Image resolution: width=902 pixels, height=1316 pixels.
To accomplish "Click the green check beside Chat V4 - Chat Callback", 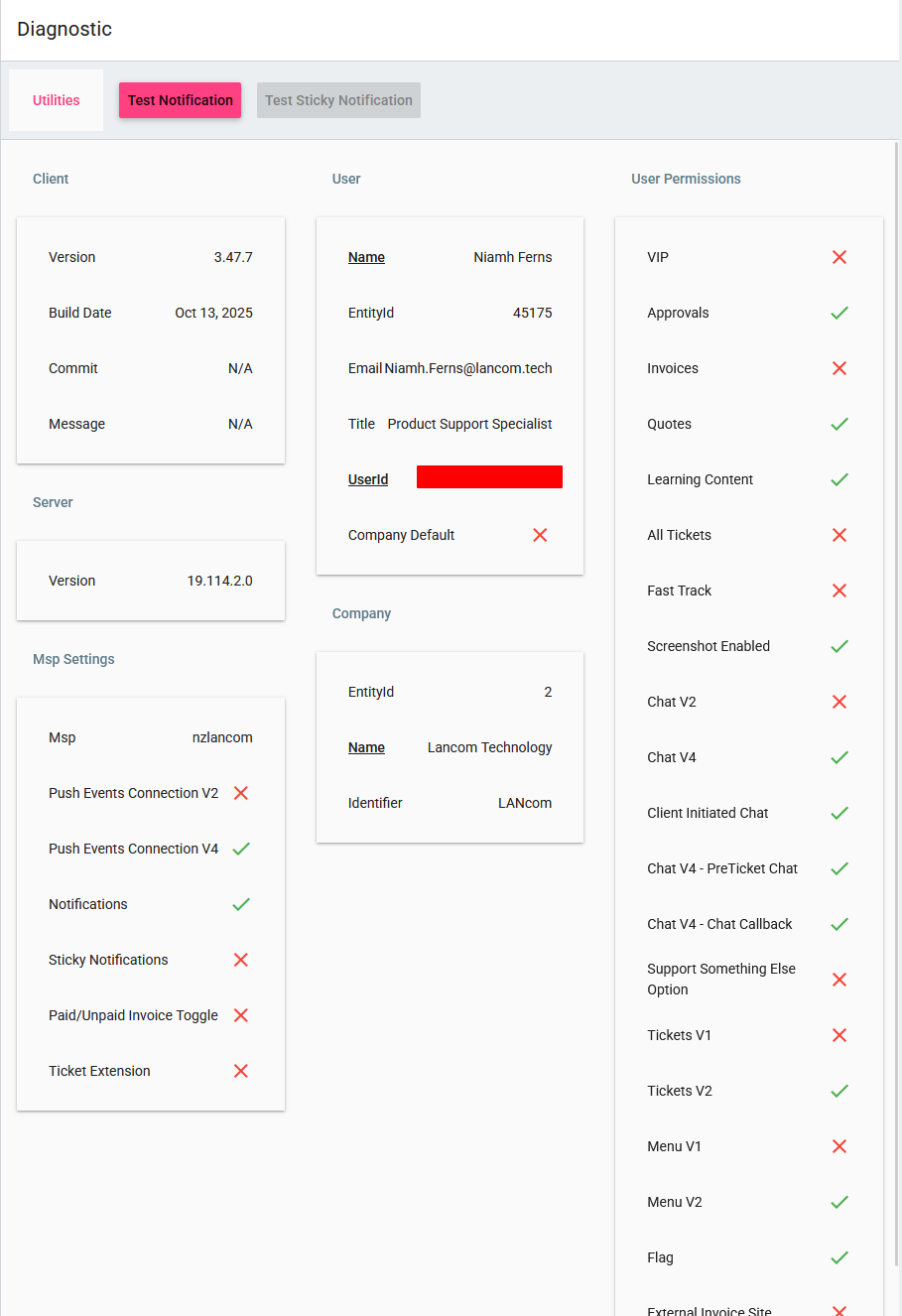I will pos(839,924).
